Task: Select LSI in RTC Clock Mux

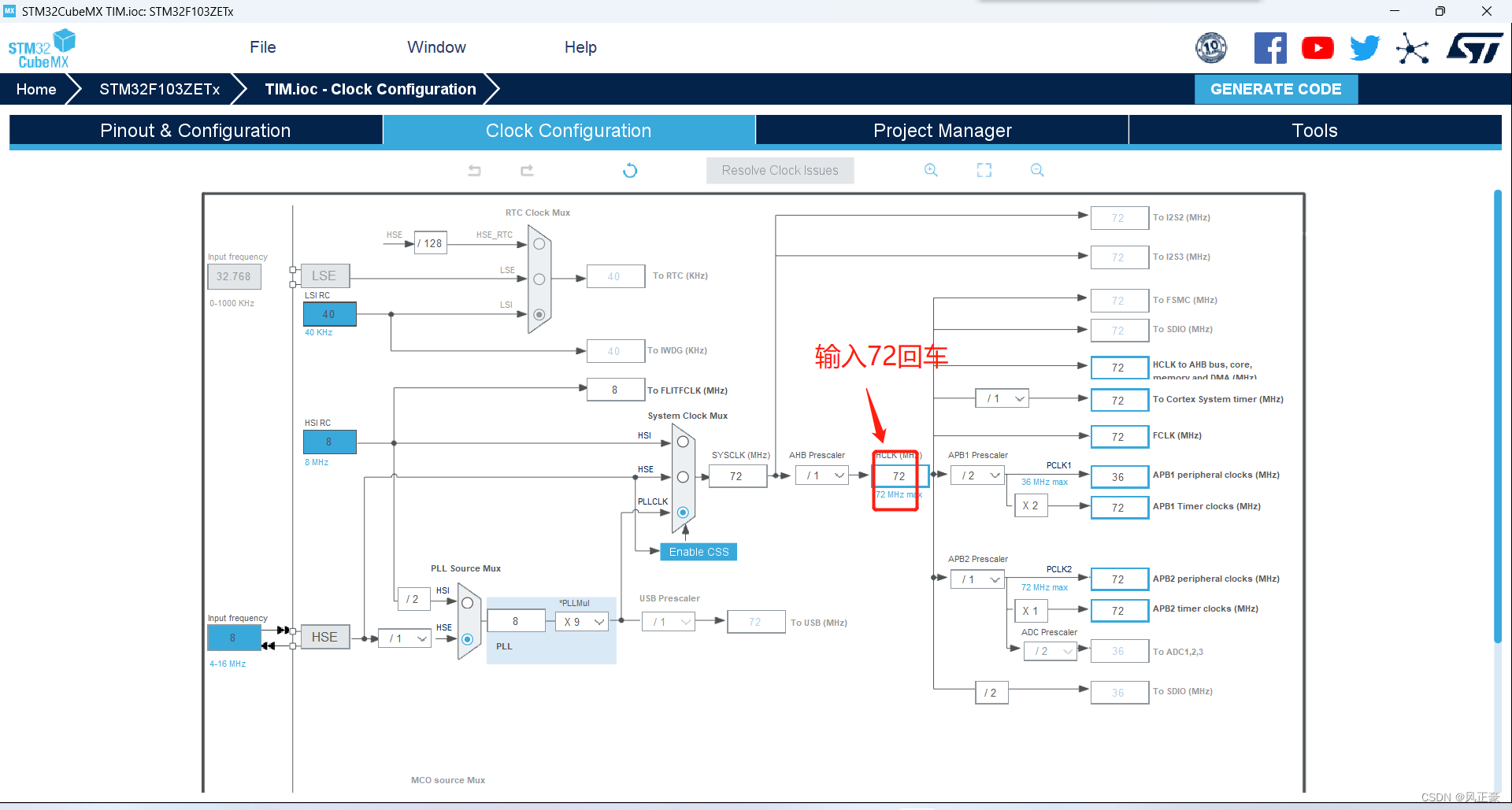Action: click(539, 314)
